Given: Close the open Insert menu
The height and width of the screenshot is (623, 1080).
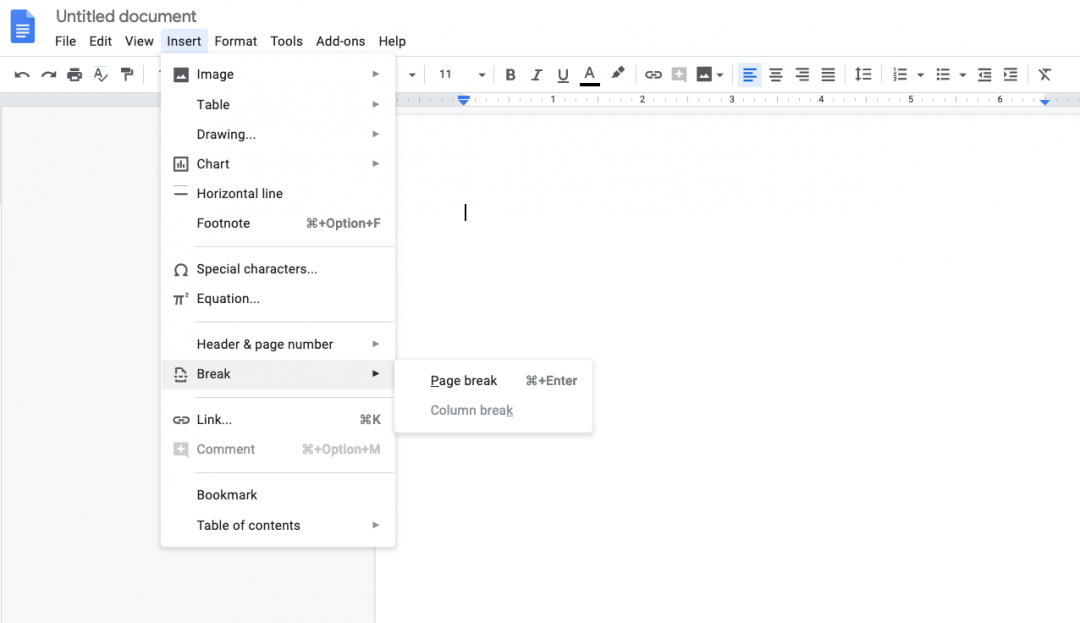Looking at the screenshot, I should click(184, 41).
